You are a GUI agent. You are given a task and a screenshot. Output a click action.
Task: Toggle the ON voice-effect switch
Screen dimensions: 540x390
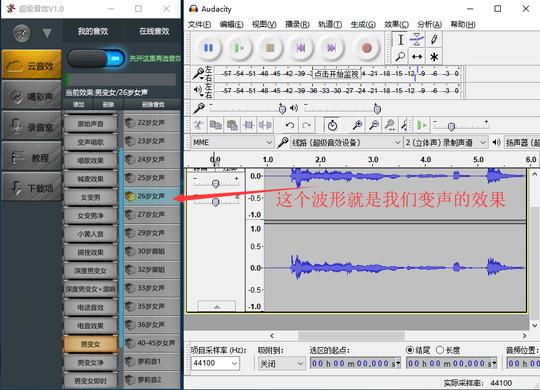pyautogui.click(x=96, y=59)
